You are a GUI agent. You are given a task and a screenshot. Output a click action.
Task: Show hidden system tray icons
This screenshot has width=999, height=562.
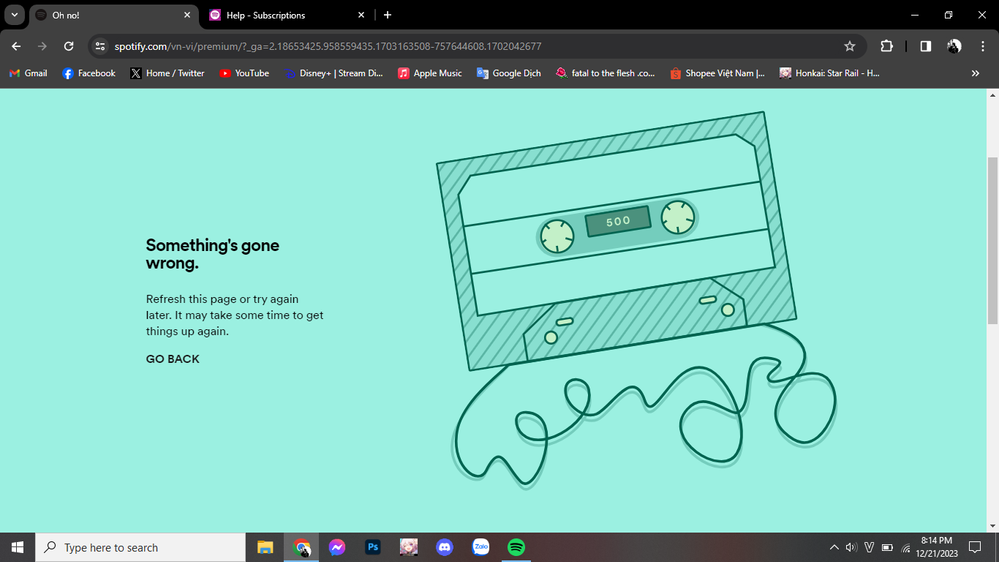[833, 547]
